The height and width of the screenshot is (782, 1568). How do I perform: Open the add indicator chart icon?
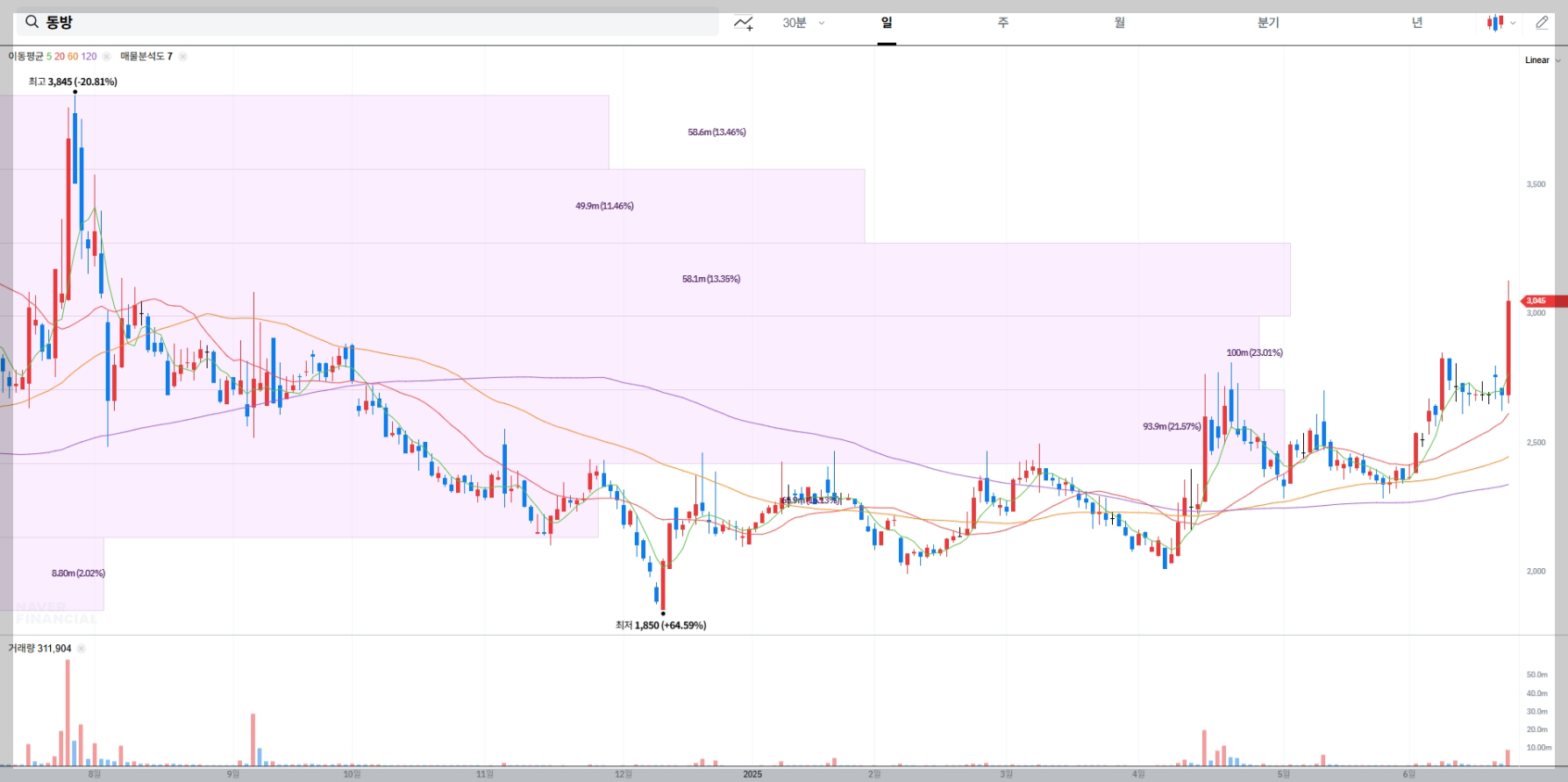pos(744,23)
